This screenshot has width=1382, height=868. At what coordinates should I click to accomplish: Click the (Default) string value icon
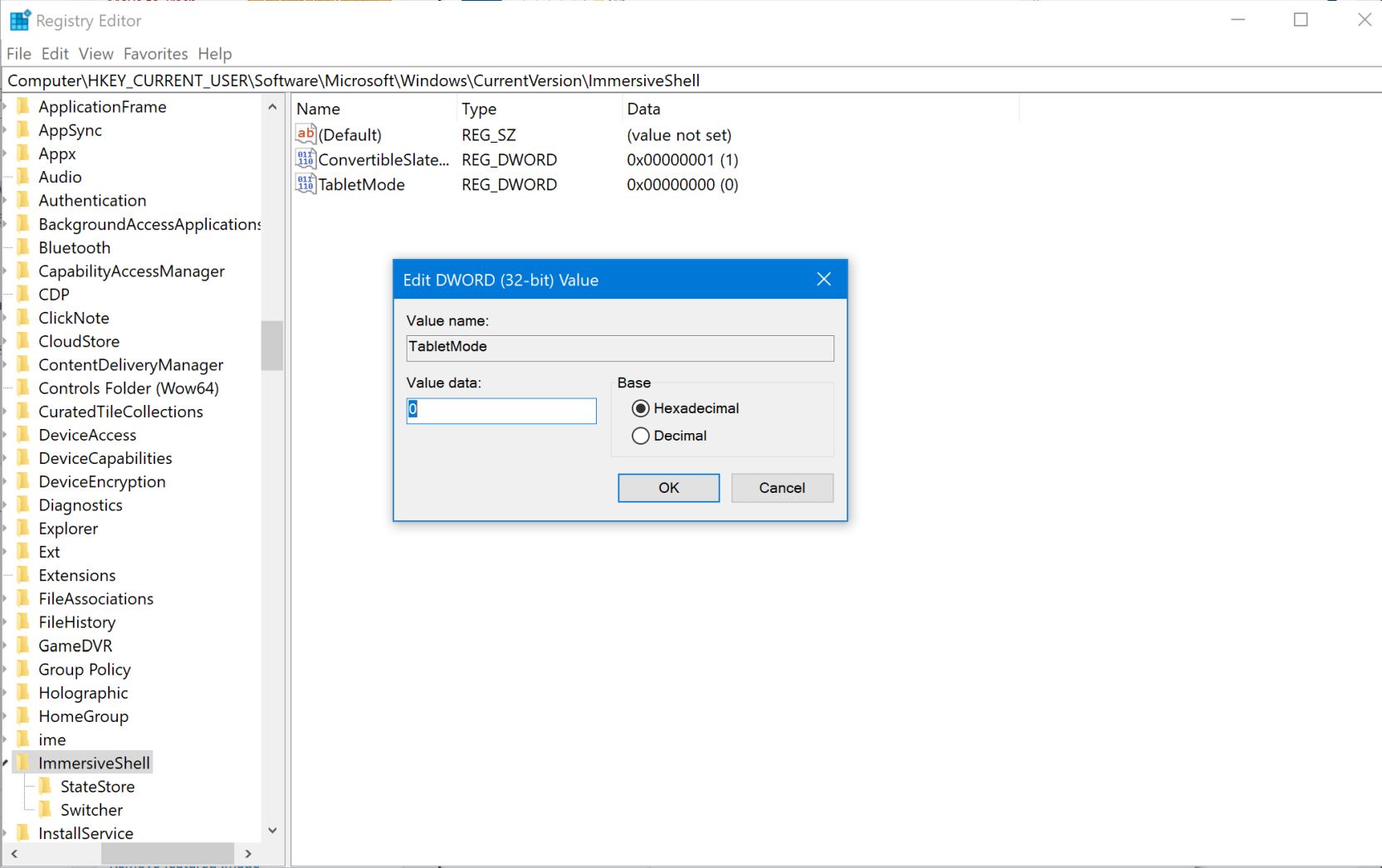(305, 134)
